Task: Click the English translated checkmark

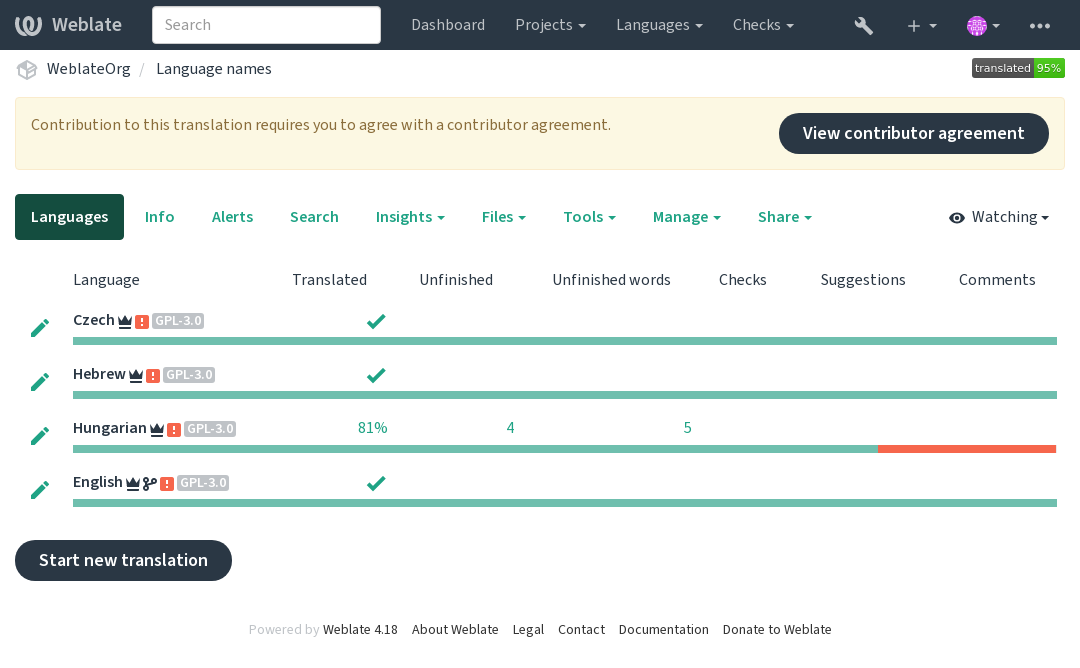Action: point(376,483)
